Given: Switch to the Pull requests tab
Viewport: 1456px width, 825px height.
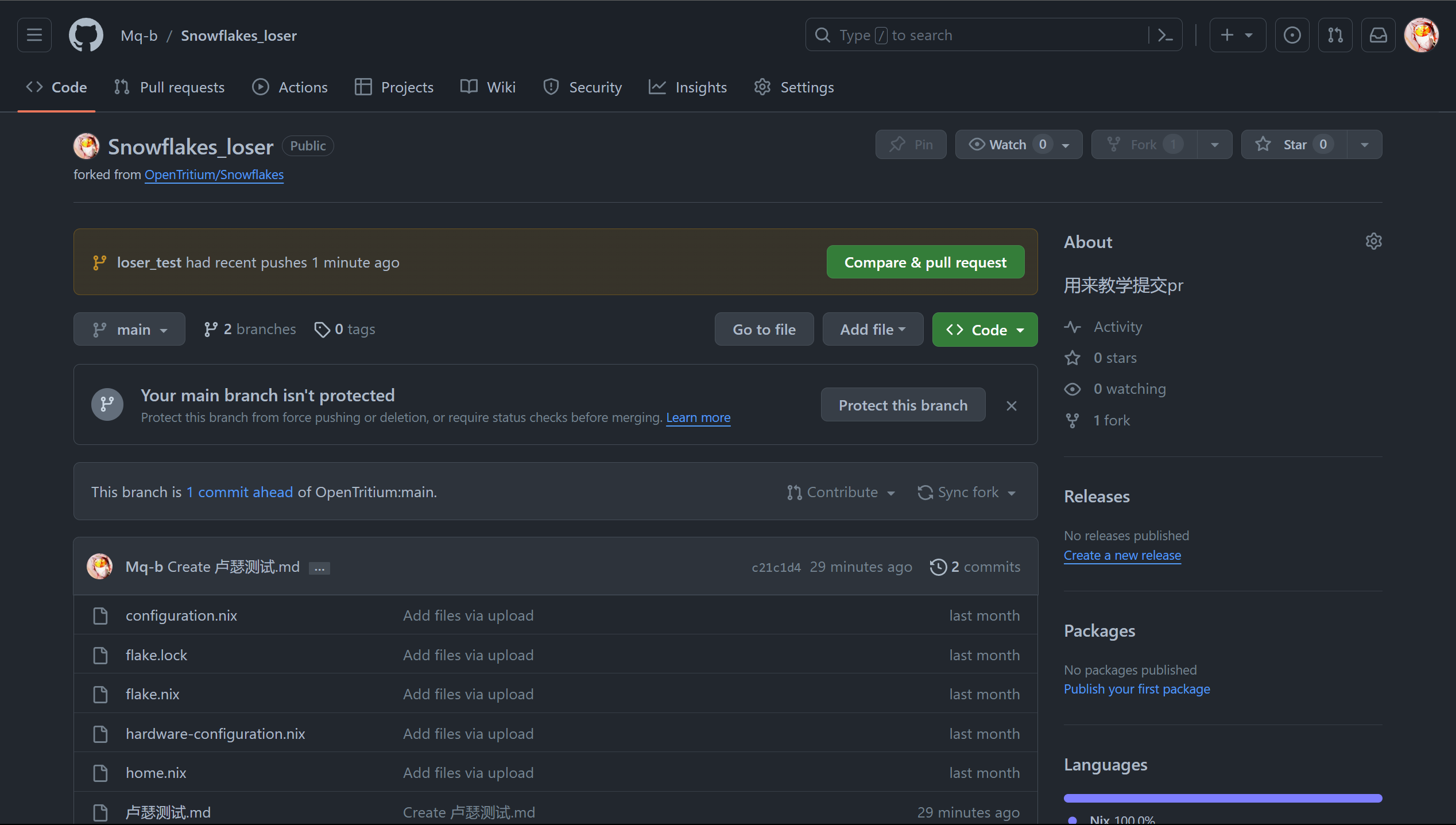Looking at the screenshot, I should coord(169,87).
